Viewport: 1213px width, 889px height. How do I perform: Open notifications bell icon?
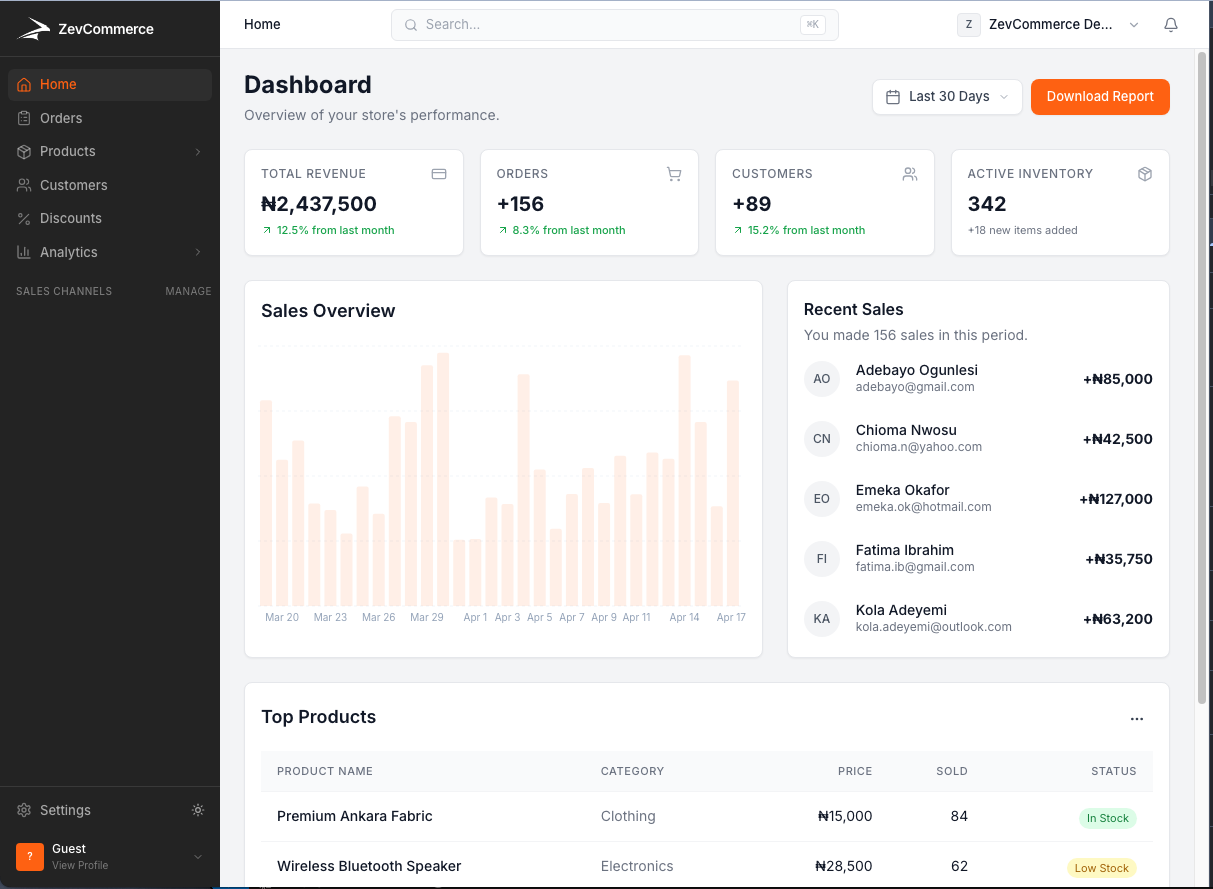click(1171, 25)
